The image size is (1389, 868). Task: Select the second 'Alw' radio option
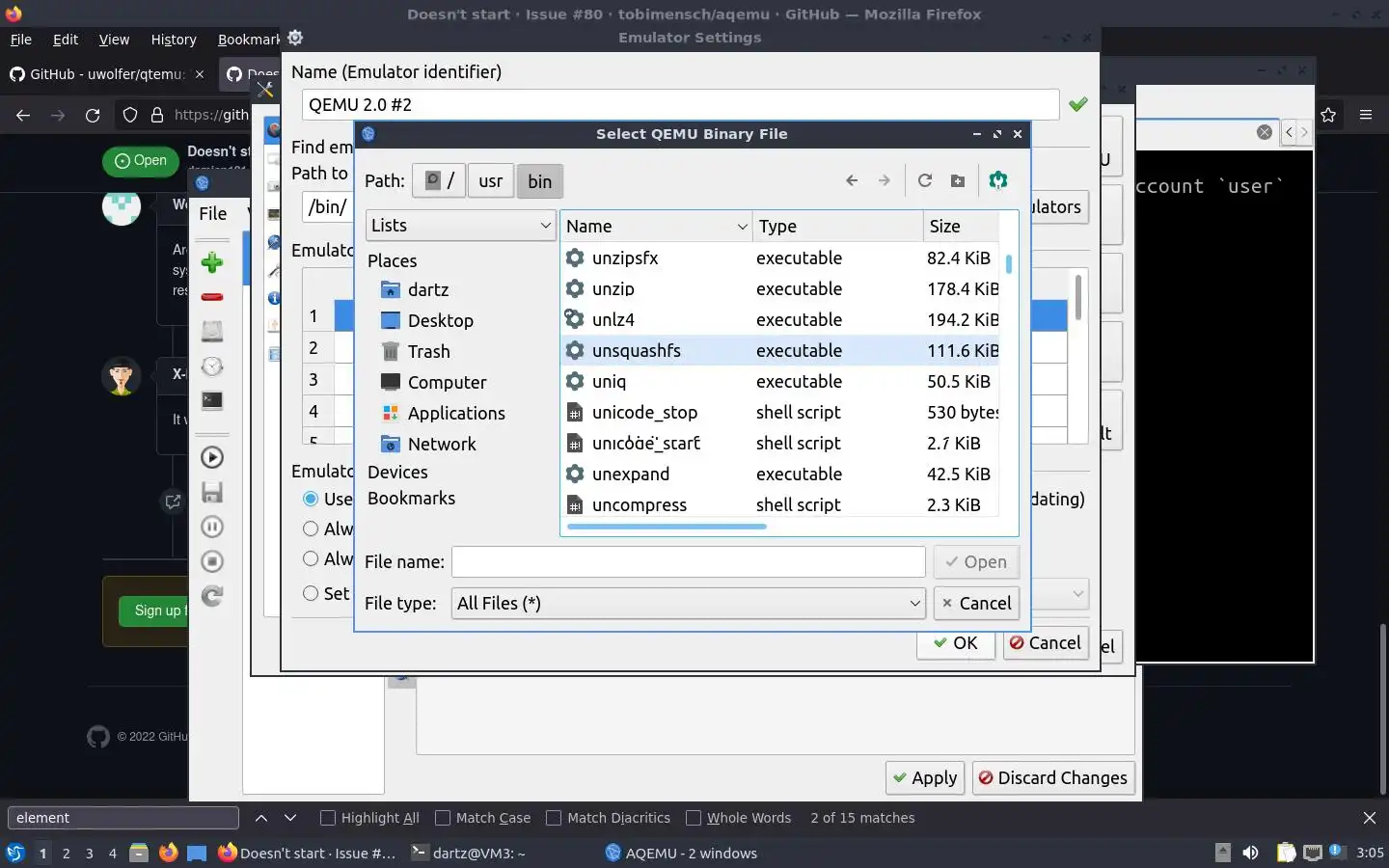pyautogui.click(x=311, y=558)
